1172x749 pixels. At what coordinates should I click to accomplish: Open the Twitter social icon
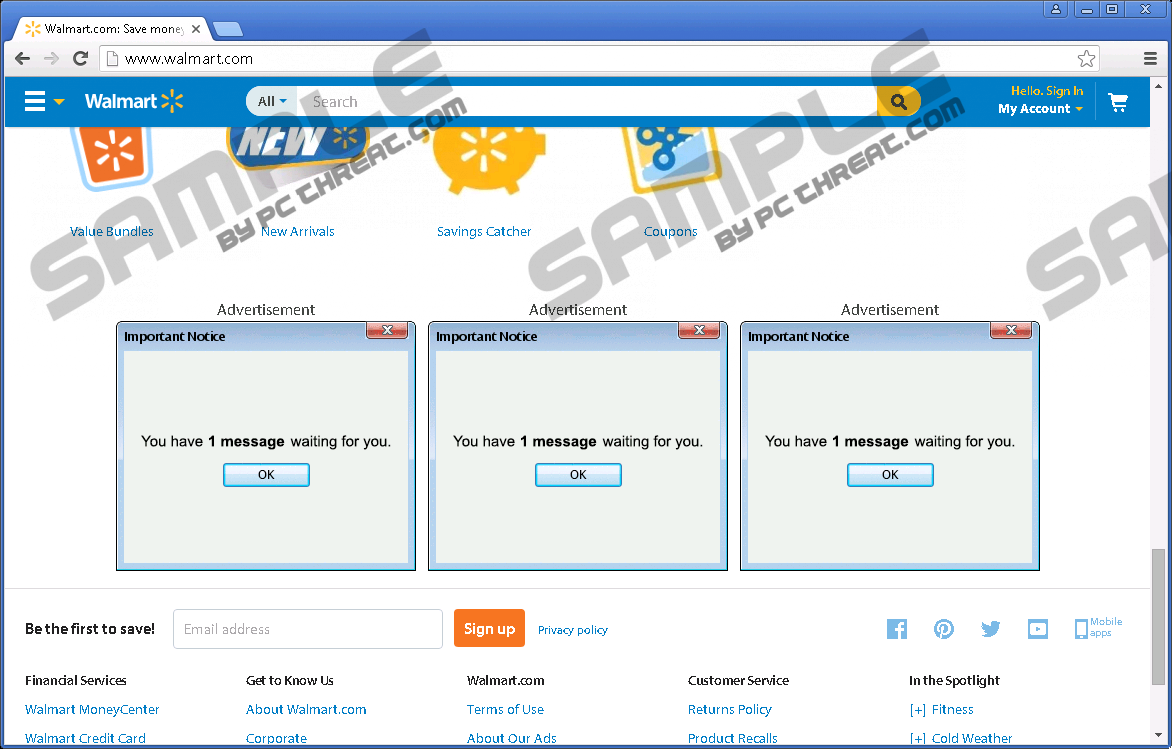(991, 629)
